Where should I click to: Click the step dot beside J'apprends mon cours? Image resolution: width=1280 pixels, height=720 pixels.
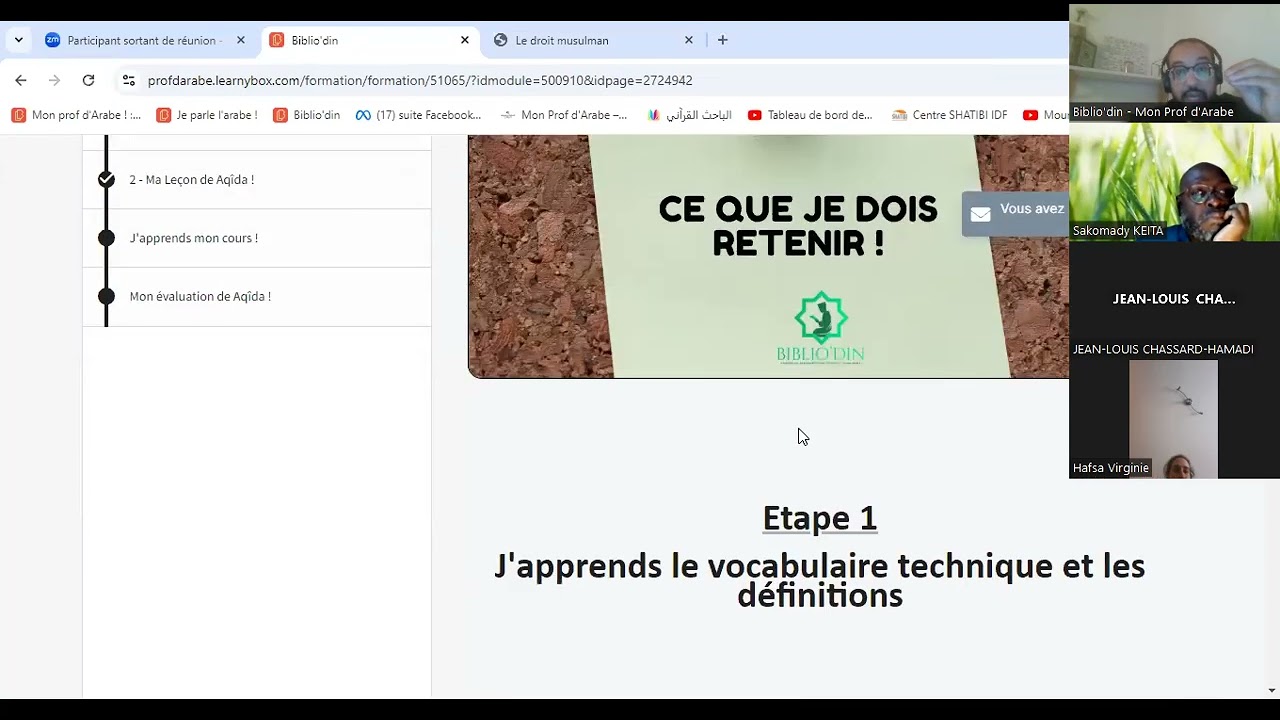pyautogui.click(x=106, y=238)
